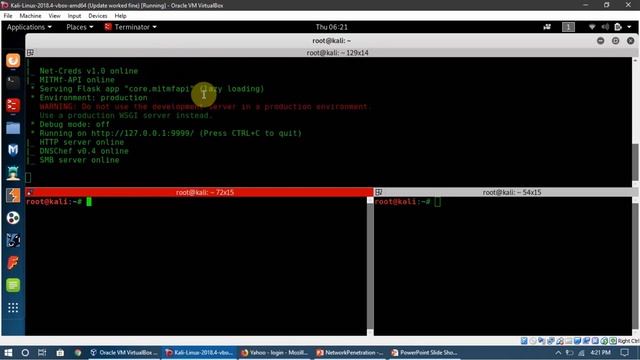Launch the black terminal icon in the dock
This screenshot has height=360, width=640.
[x=13, y=83]
